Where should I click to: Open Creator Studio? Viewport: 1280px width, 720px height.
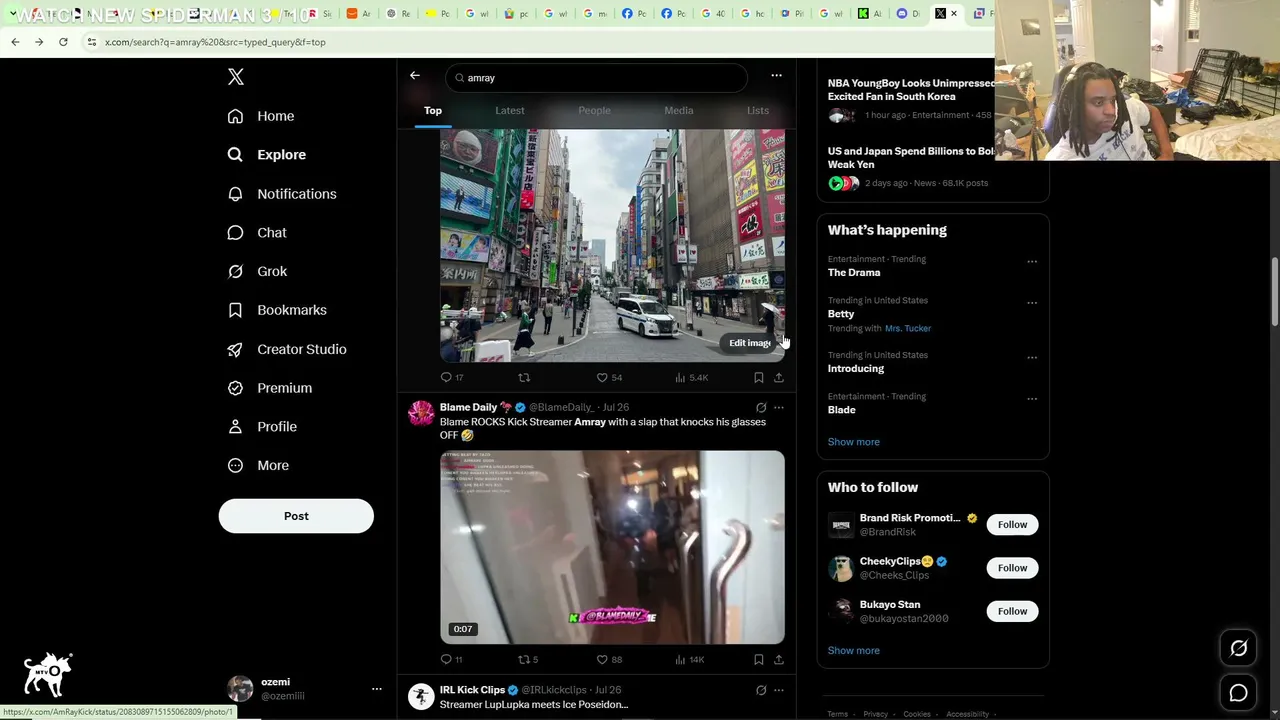coord(287,349)
